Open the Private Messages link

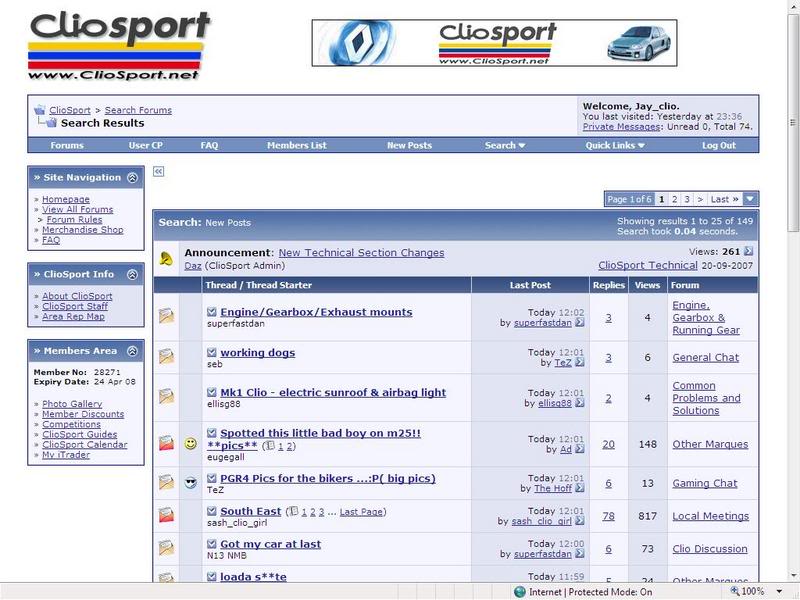[x=621, y=127]
